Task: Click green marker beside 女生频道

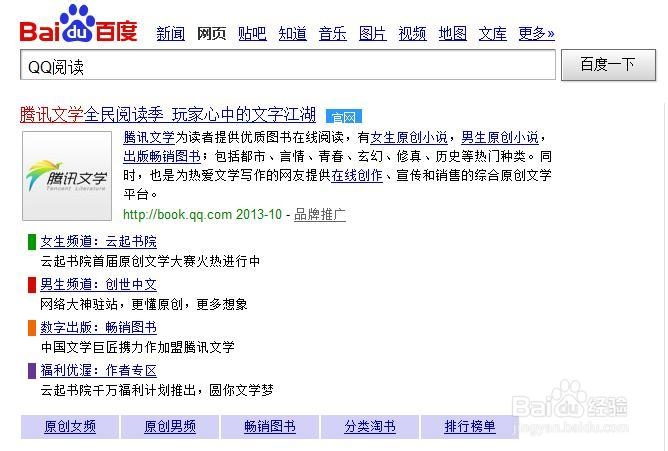Action: click(32, 242)
